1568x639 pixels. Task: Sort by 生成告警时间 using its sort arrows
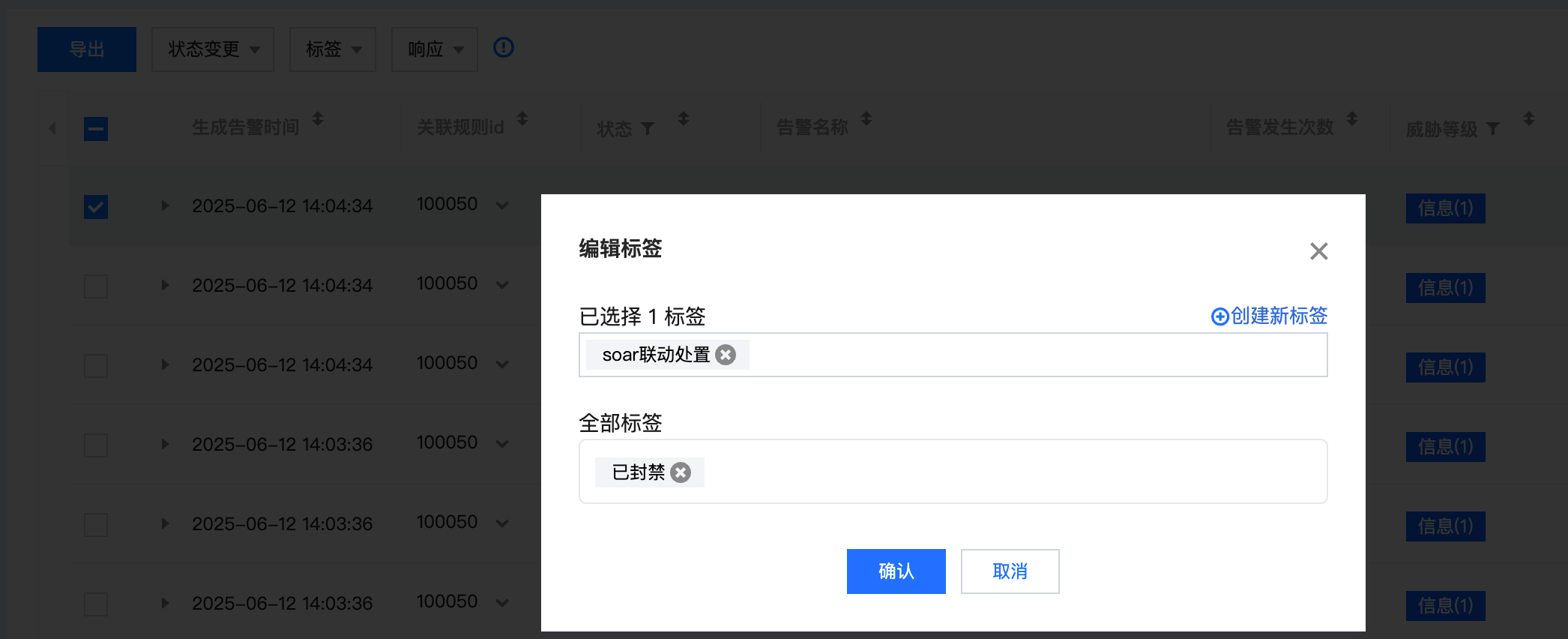click(x=318, y=118)
